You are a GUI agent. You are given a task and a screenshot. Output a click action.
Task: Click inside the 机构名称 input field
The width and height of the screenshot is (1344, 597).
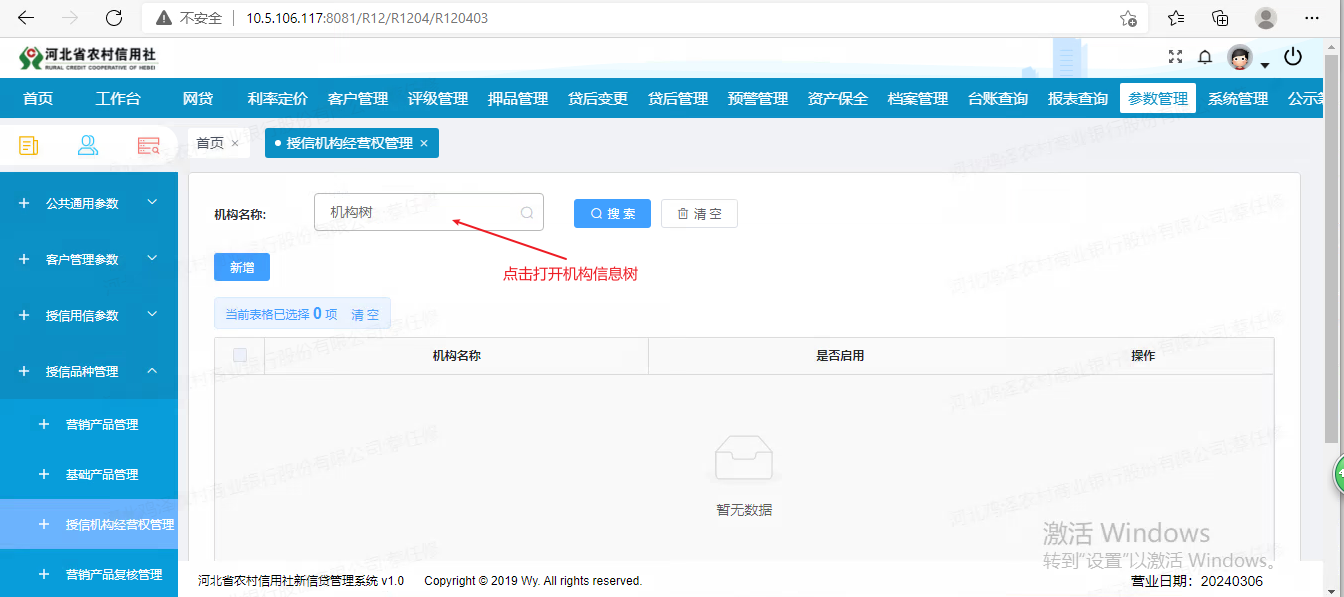pyautogui.click(x=420, y=212)
